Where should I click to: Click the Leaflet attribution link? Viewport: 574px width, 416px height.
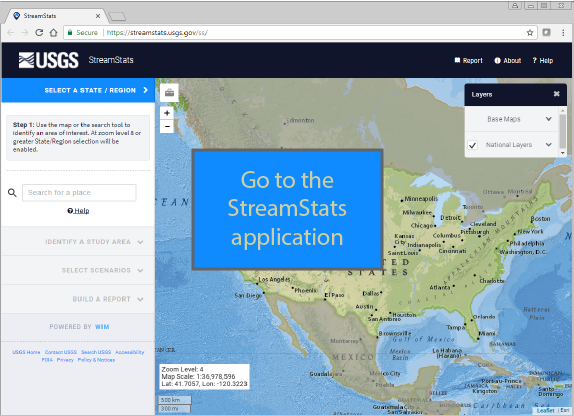[545, 411]
